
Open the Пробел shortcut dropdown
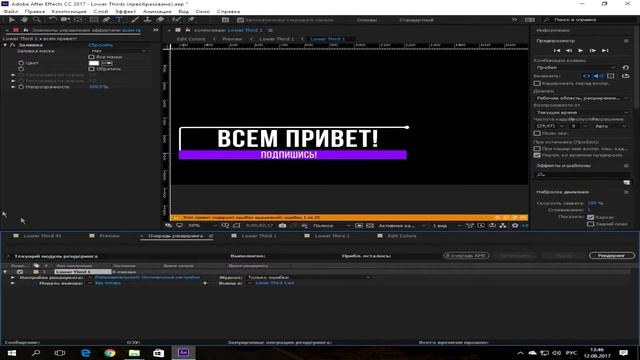pos(576,67)
